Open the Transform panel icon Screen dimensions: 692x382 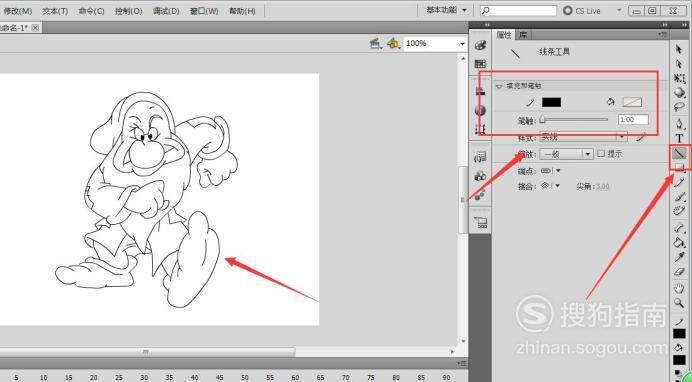(x=480, y=129)
